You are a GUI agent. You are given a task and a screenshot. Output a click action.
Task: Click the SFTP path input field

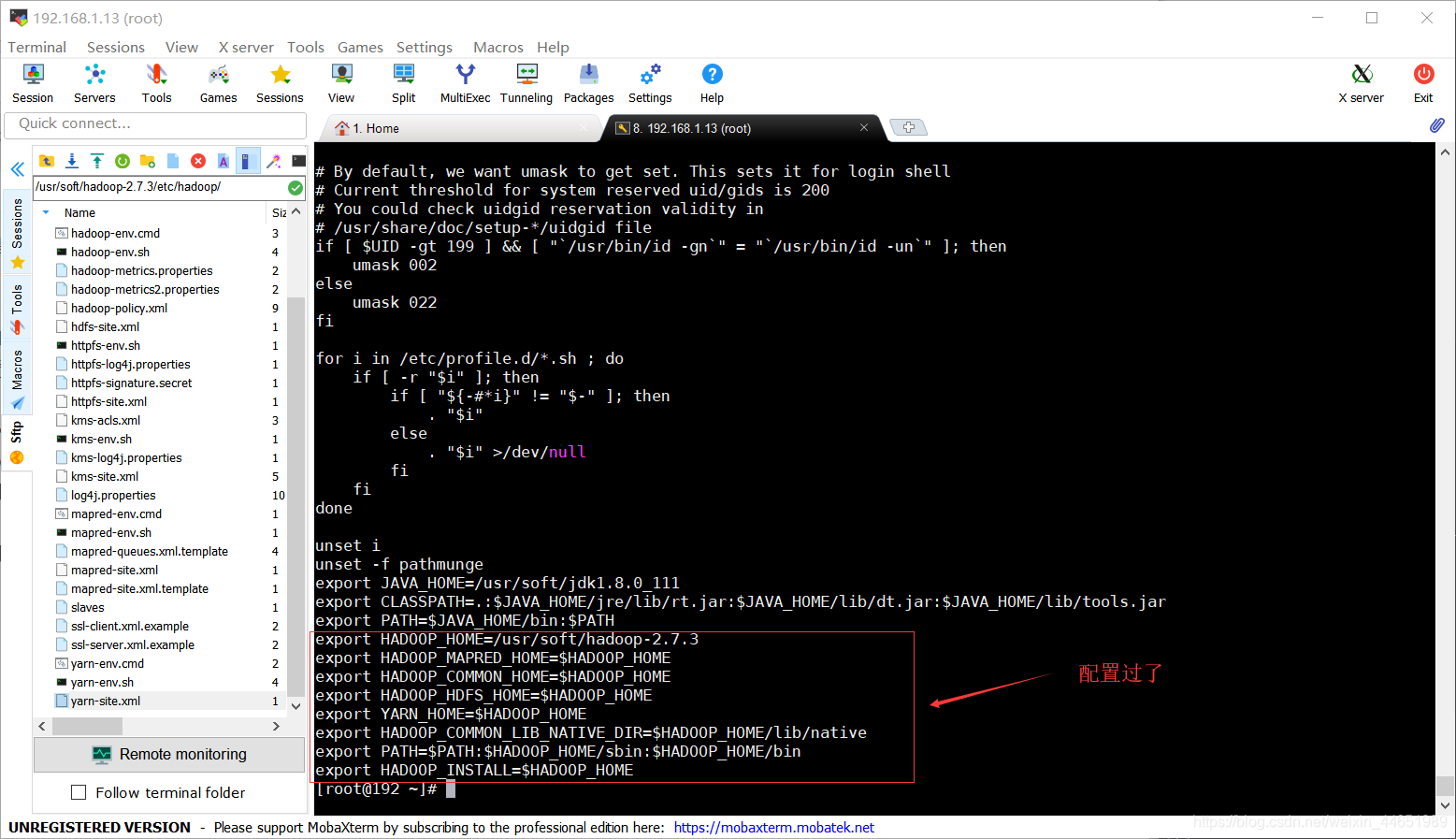pyautogui.click(x=160, y=187)
